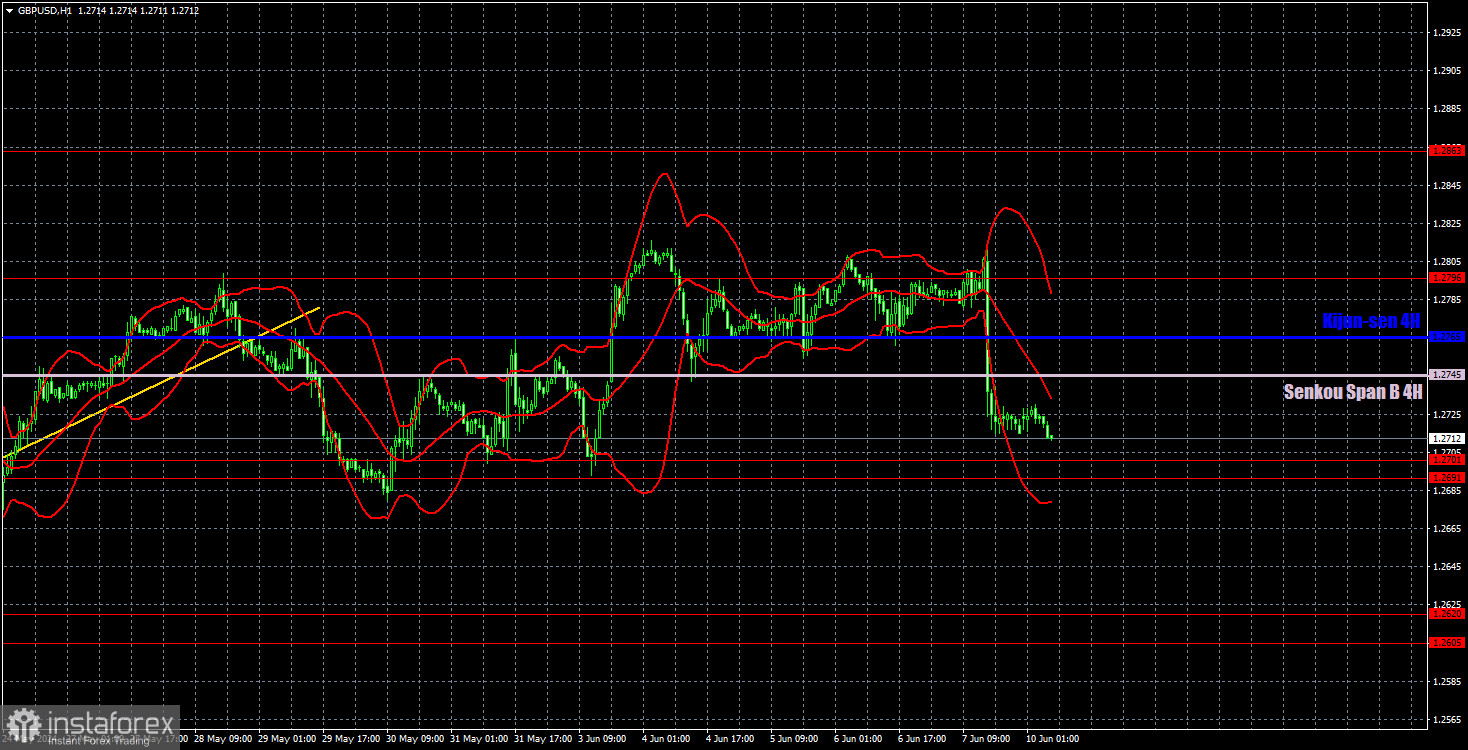The image size is (1468, 750).
Task: Click the red 1.2796 level price tag
Action: [x=1447, y=278]
